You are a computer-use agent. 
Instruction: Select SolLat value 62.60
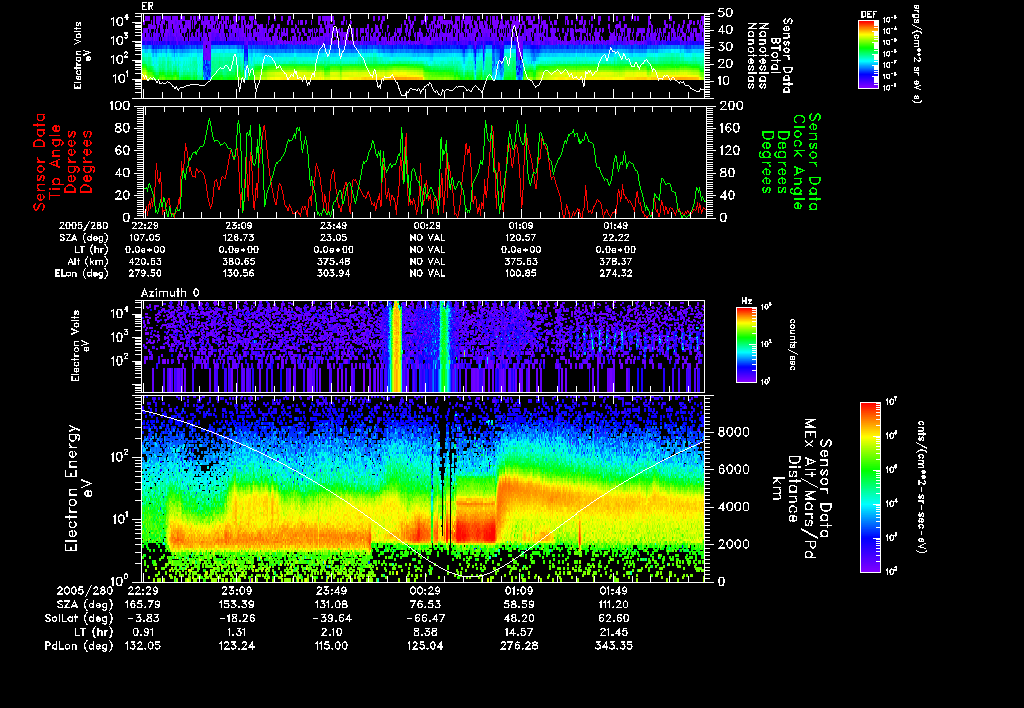(613, 619)
